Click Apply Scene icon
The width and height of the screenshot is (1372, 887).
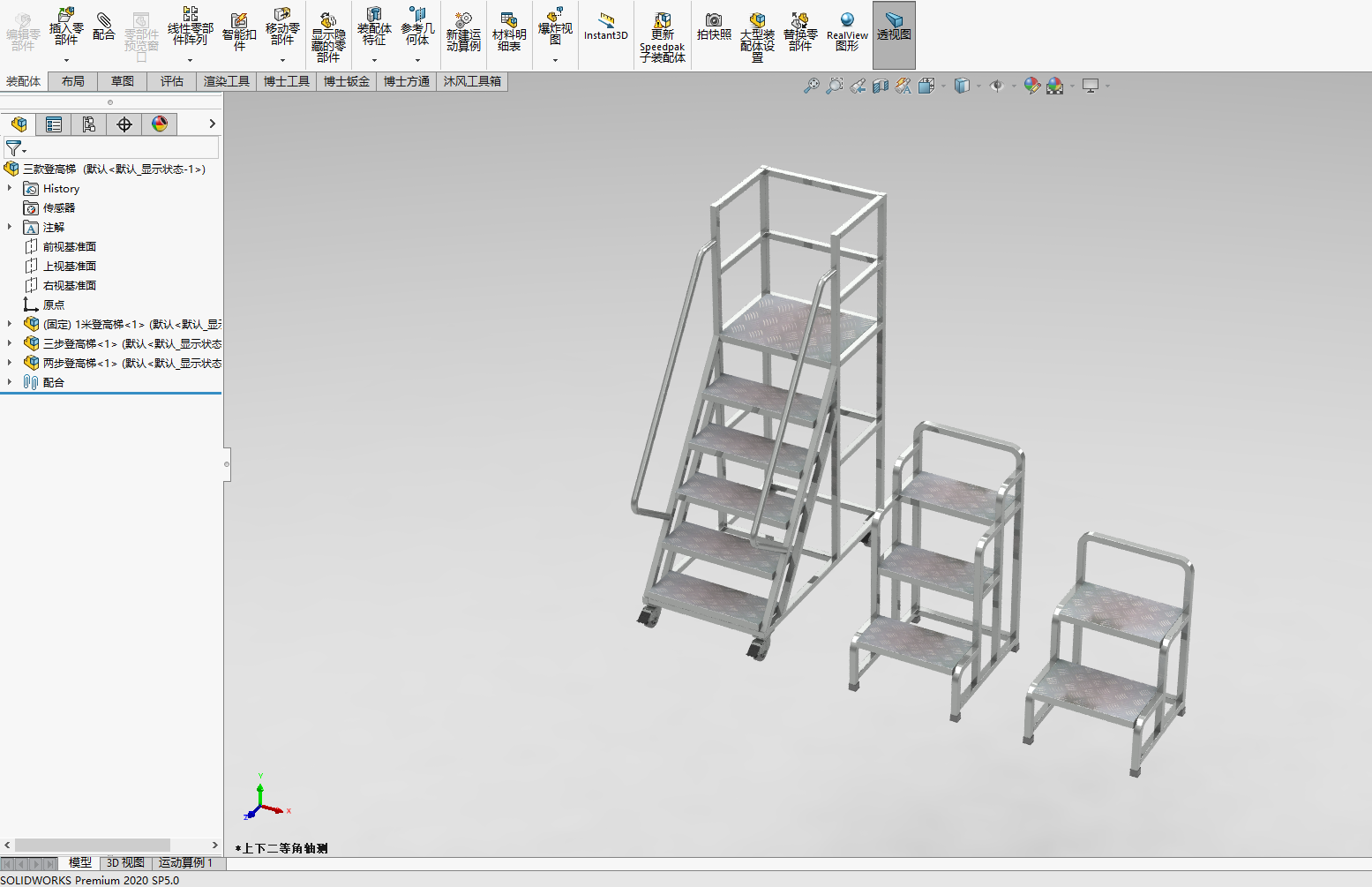[1054, 86]
